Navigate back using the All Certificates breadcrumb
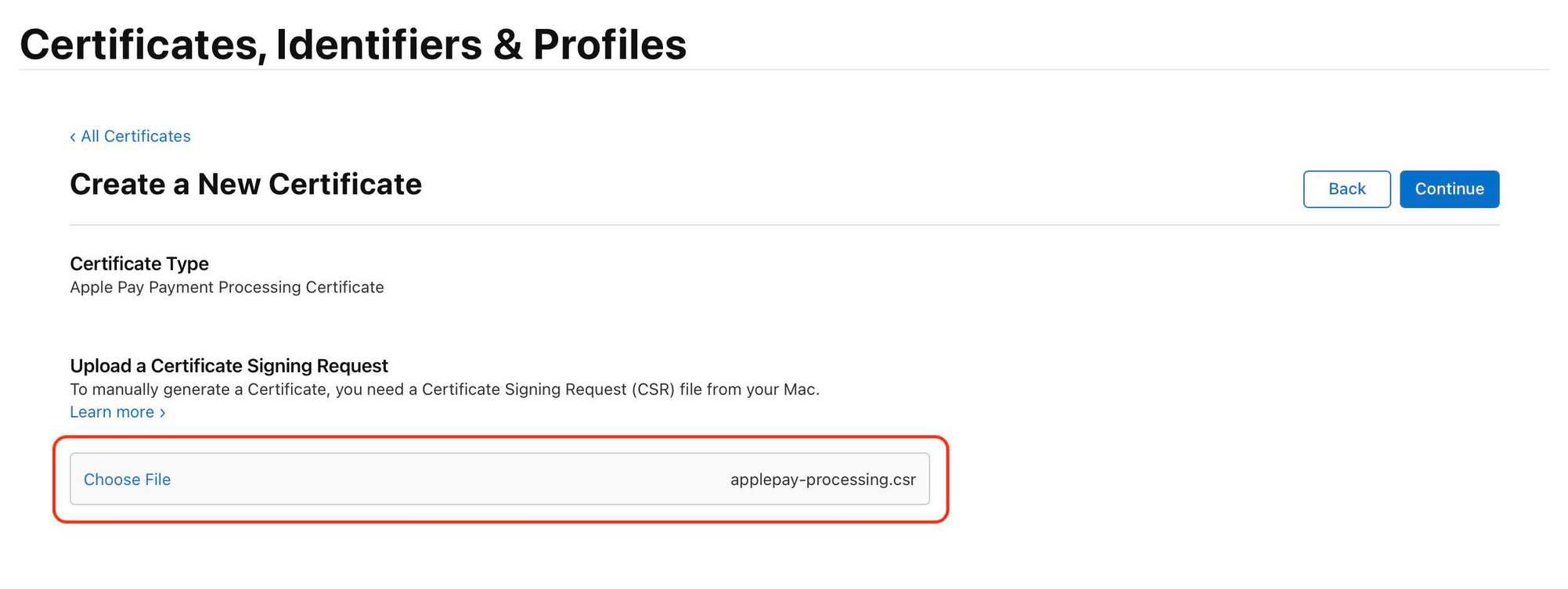Viewport: 1568px width, 589px height. [x=135, y=136]
